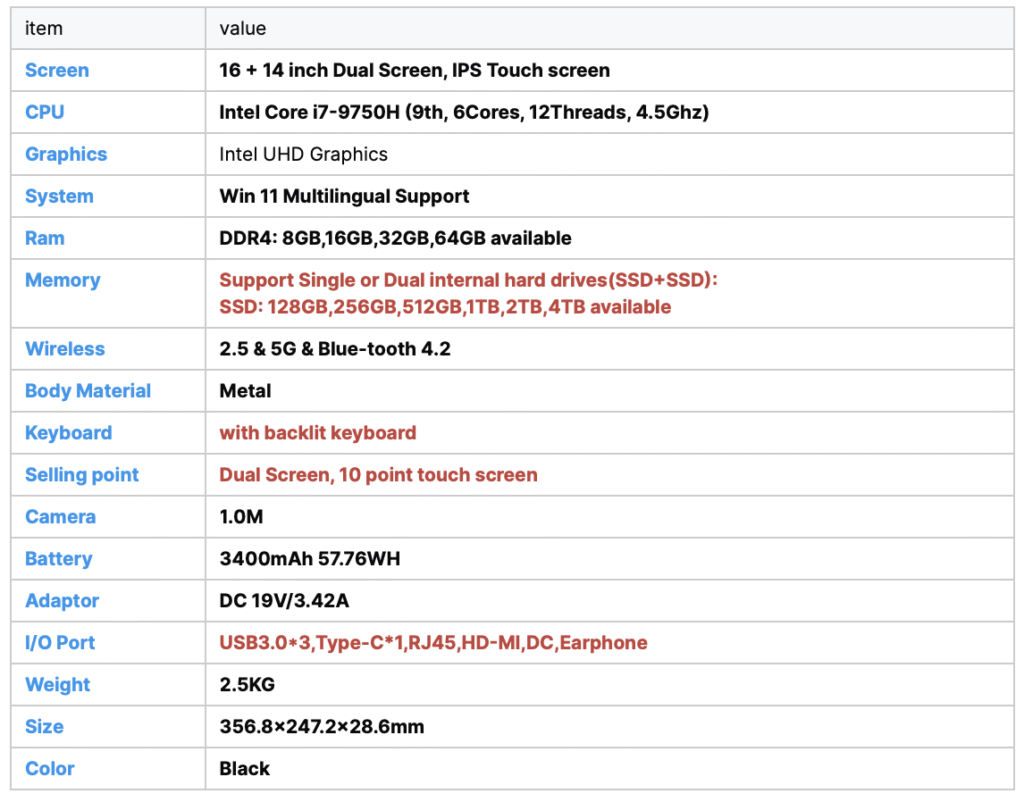Select the Graphics label in the table
The height and width of the screenshot is (802, 1024).
pos(66,154)
